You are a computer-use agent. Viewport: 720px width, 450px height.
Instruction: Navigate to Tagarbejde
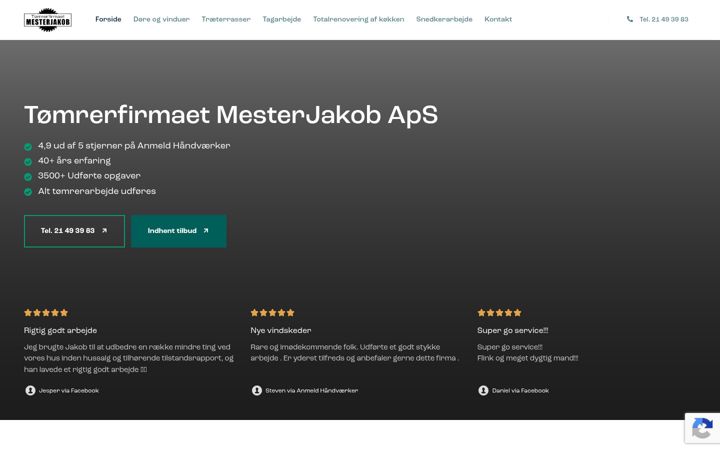pos(281,19)
